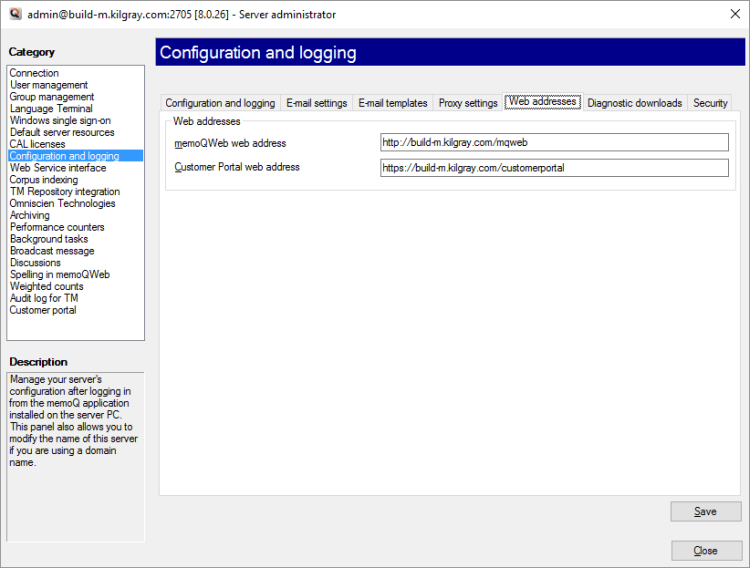The width and height of the screenshot is (750, 568).
Task: Switch to first Configuration and logging tab
Action: point(220,103)
